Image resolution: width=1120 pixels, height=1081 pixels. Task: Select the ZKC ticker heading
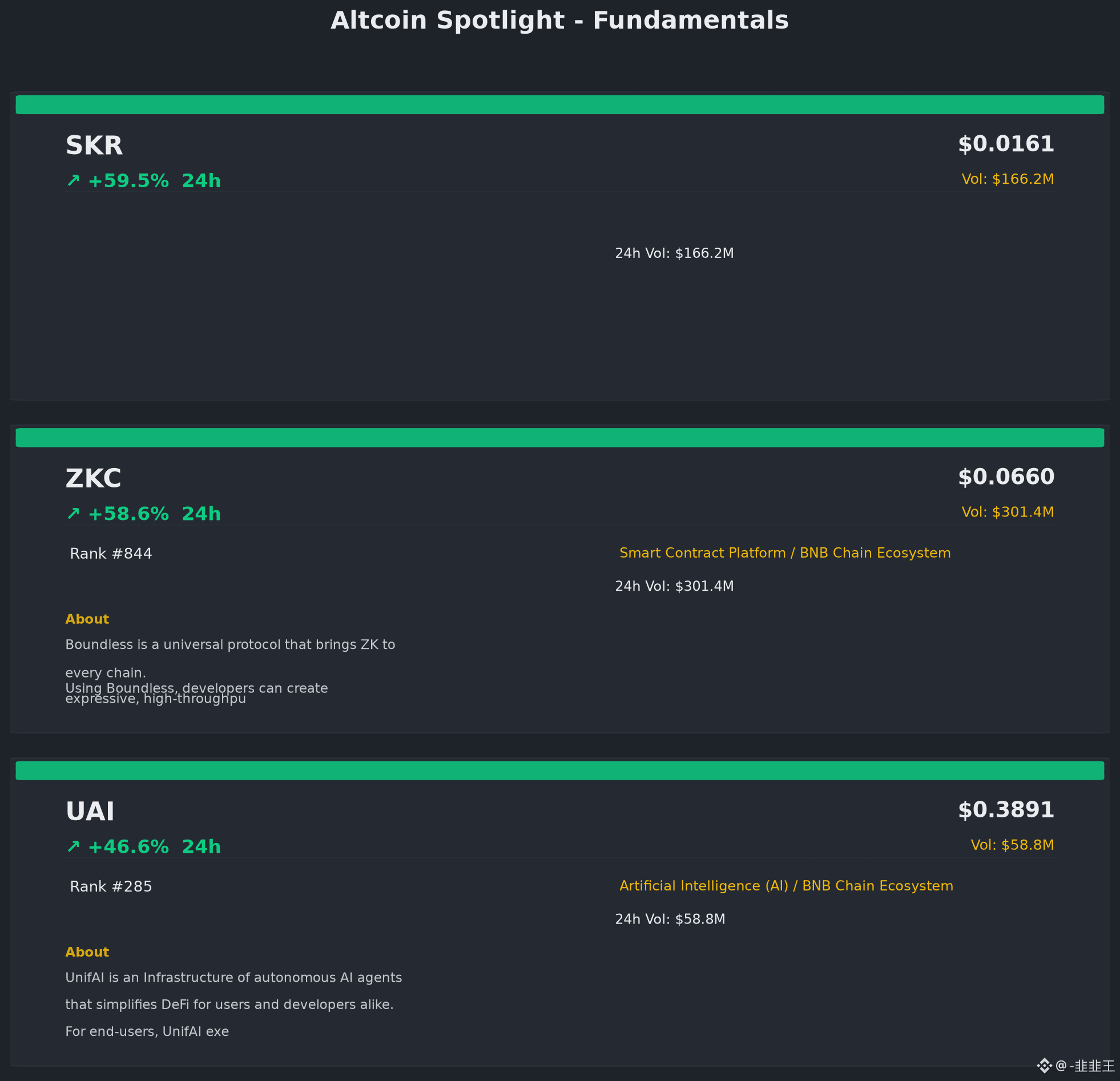pyautogui.click(x=93, y=479)
